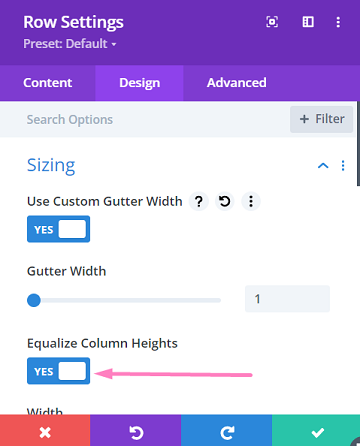Click the blue redo button
Image resolution: width=360 pixels, height=446 pixels.
tap(227, 431)
